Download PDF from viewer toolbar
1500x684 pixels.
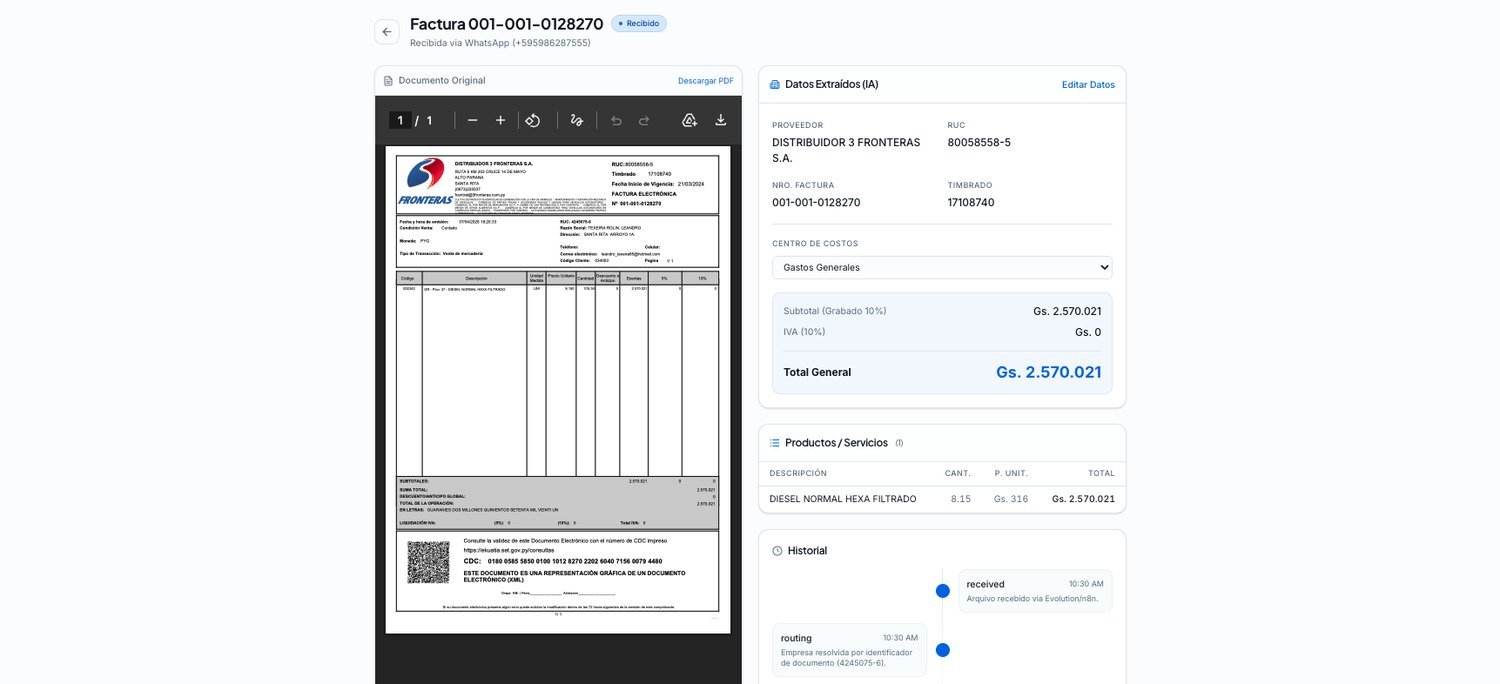tap(721, 120)
